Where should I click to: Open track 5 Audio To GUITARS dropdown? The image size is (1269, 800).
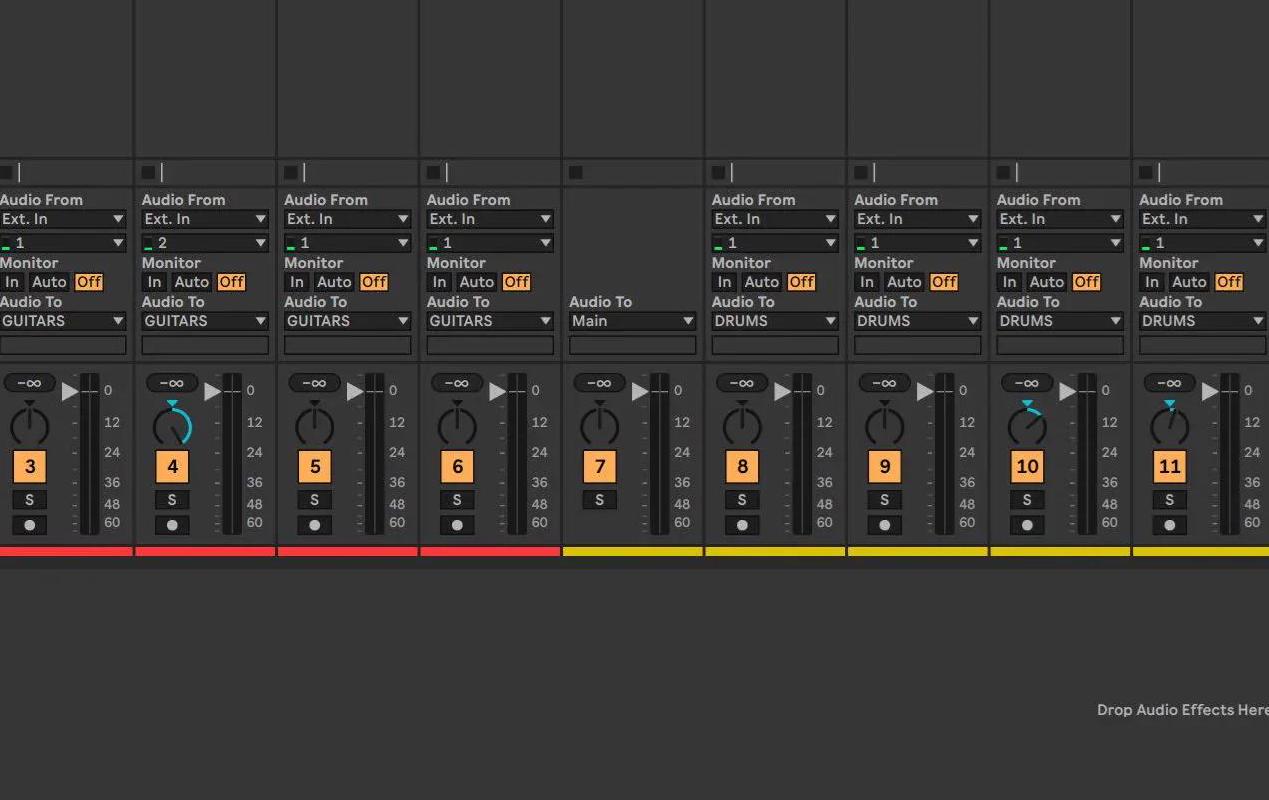coord(348,321)
